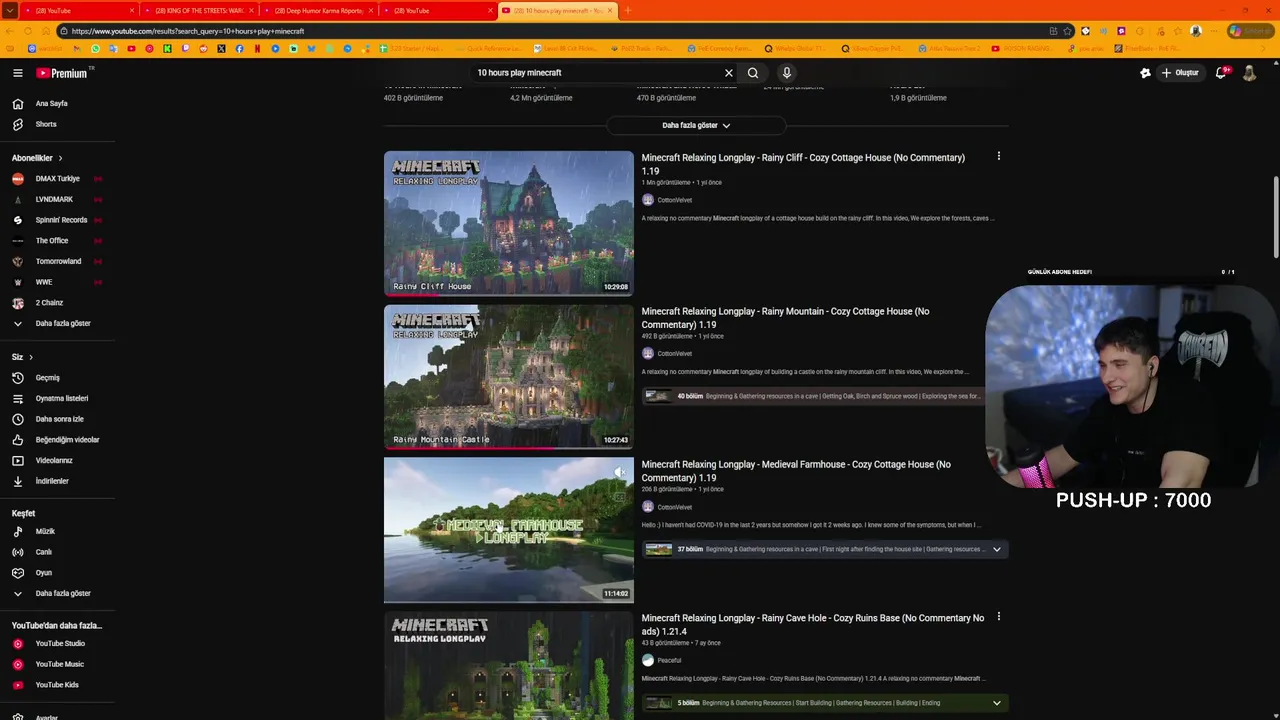The height and width of the screenshot is (720, 1280).
Task: Expand Daha fazla göster under Abonelikler
Action: (x=62, y=323)
